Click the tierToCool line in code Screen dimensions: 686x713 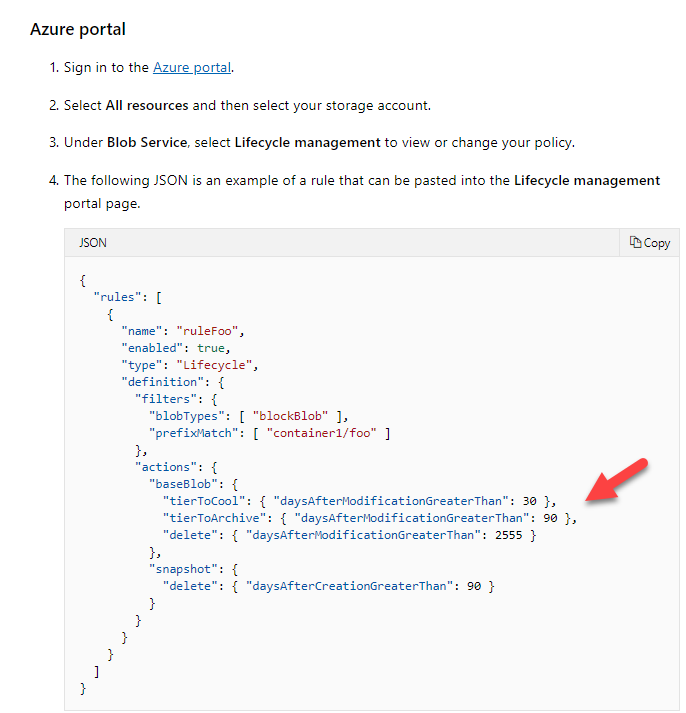pyautogui.click(x=360, y=502)
